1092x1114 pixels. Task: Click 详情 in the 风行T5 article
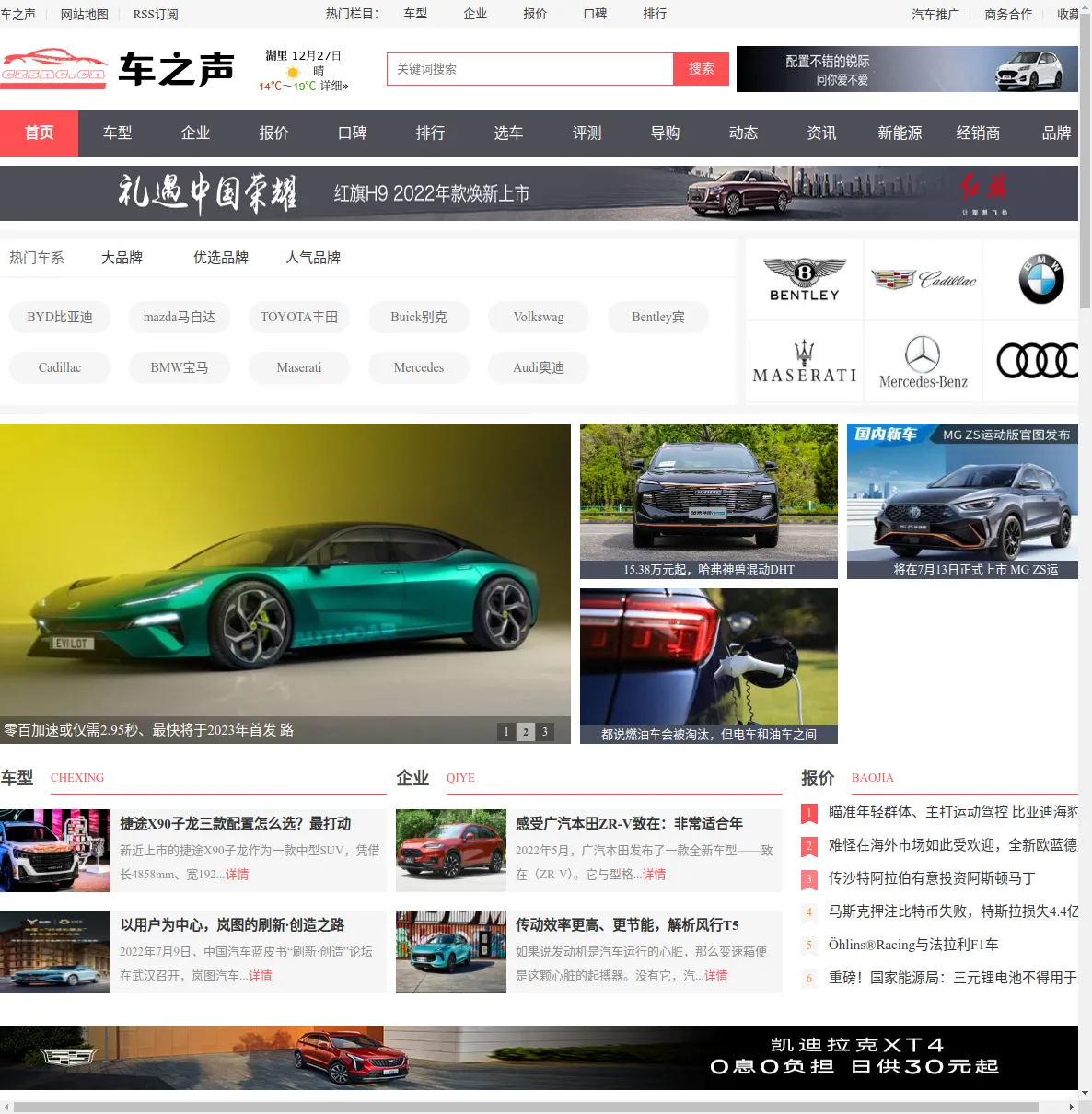(715, 976)
